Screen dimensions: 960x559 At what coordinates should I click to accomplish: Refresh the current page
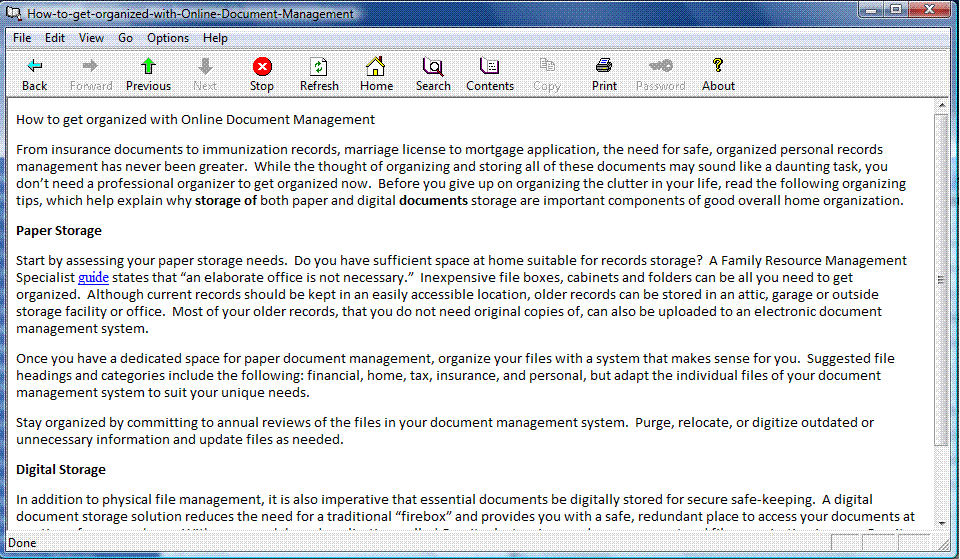click(x=319, y=75)
